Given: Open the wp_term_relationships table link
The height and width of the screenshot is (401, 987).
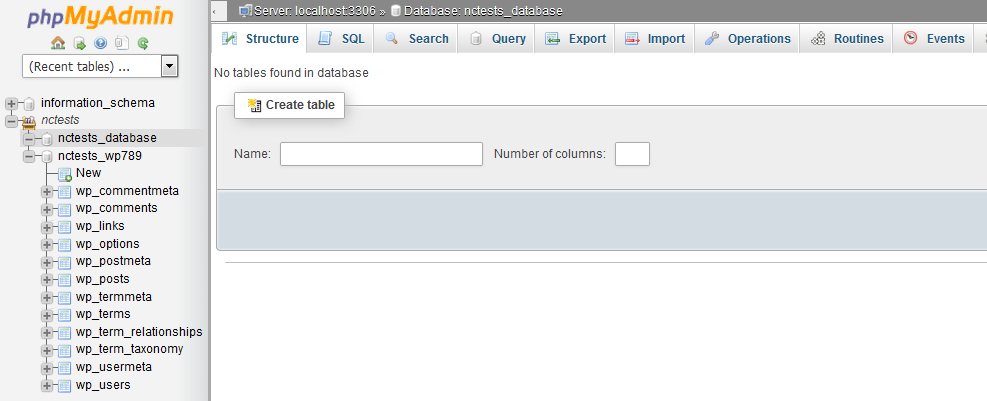Looking at the screenshot, I should click(x=139, y=332).
